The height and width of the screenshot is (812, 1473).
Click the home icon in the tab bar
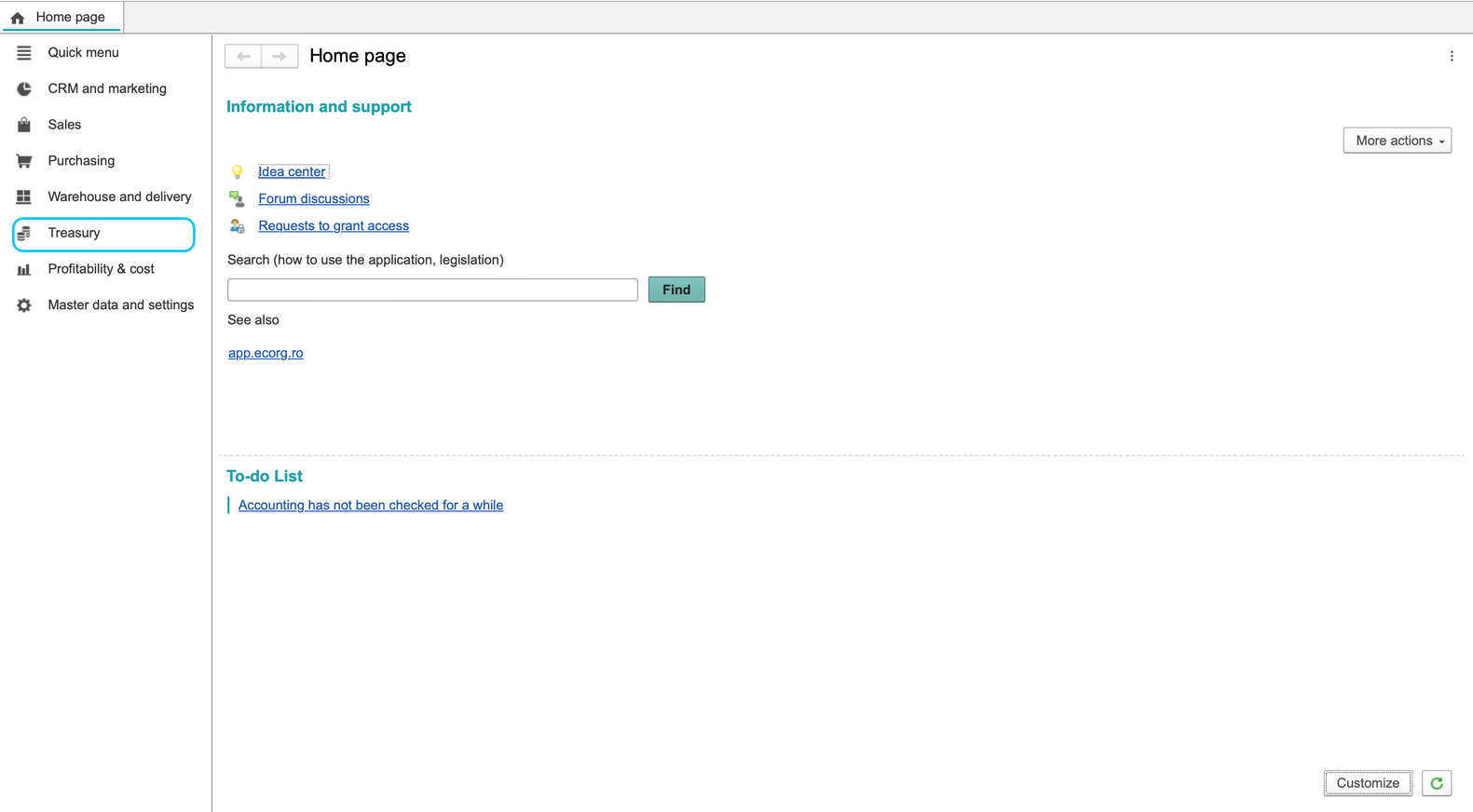(x=18, y=18)
